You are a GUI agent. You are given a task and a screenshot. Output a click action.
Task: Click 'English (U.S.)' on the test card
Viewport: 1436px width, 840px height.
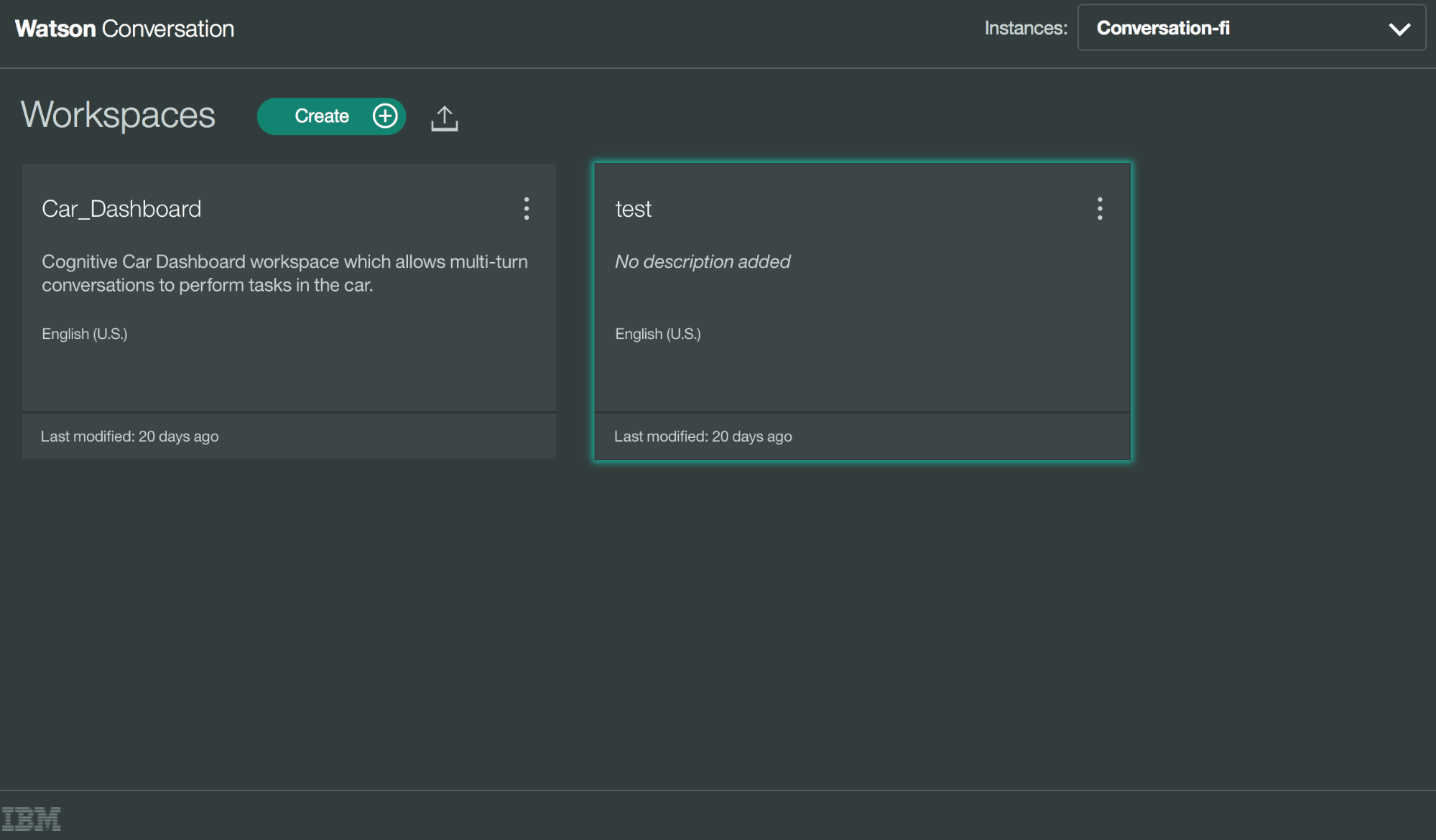pyautogui.click(x=658, y=334)
